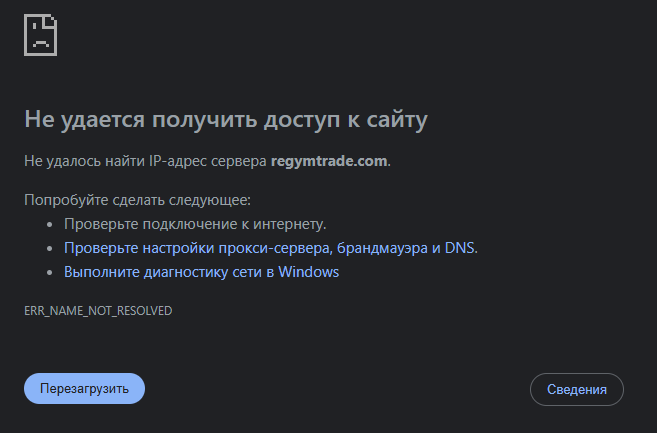The width and height of the screenshot is (657, 433).
Task: Click the bullet before the proxy settings link
Action: [x=50, y=248]
